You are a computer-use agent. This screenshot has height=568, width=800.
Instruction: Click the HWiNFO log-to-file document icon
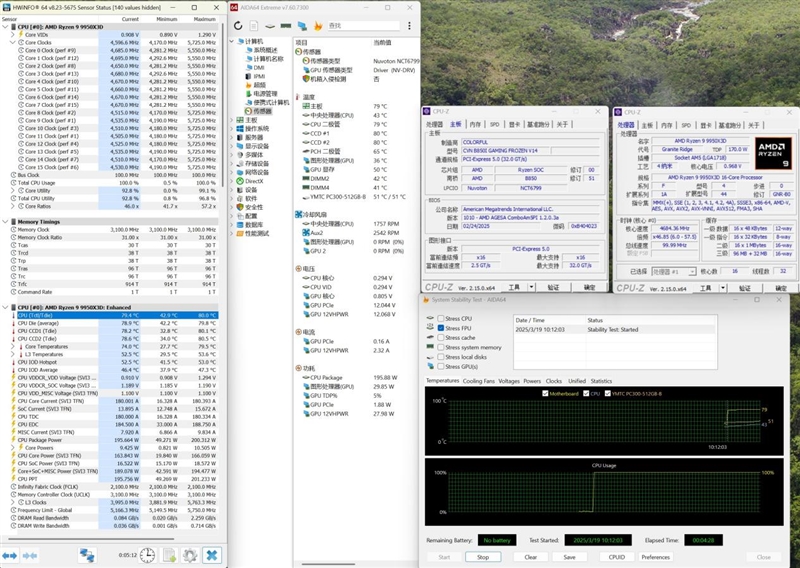tap(169, 555)
